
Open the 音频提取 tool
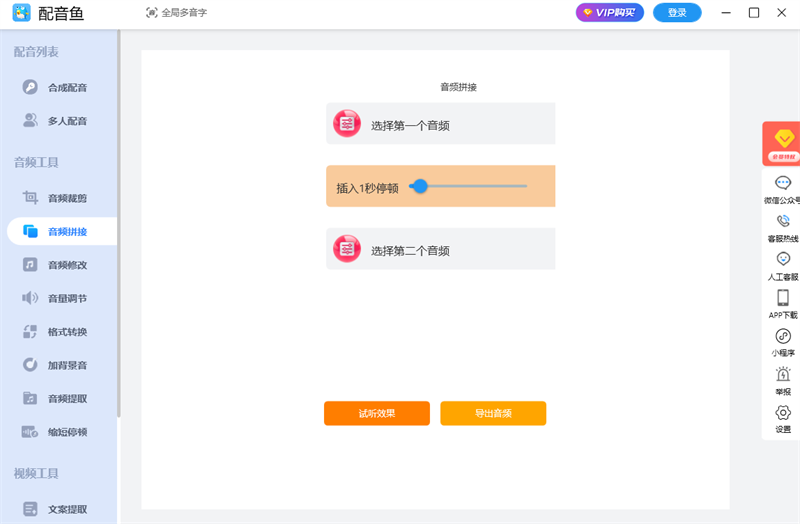(x=66, y=398)
